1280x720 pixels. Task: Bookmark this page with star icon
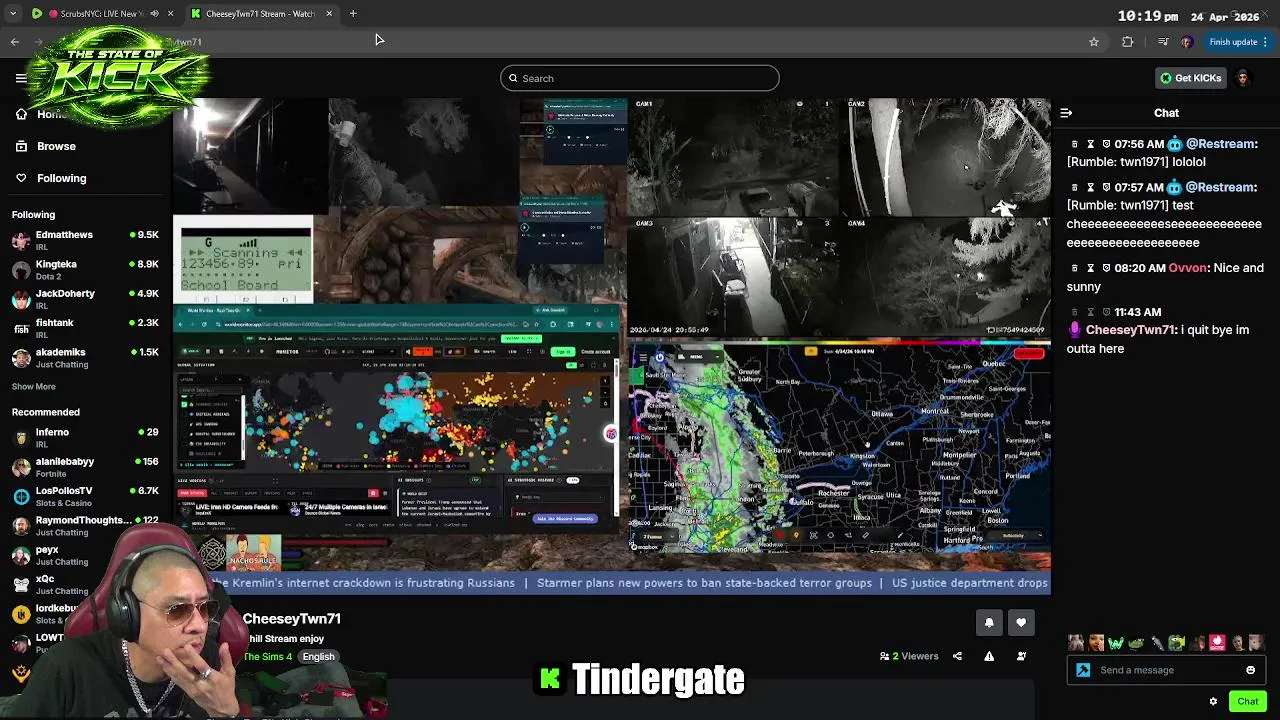[1094, 42]
